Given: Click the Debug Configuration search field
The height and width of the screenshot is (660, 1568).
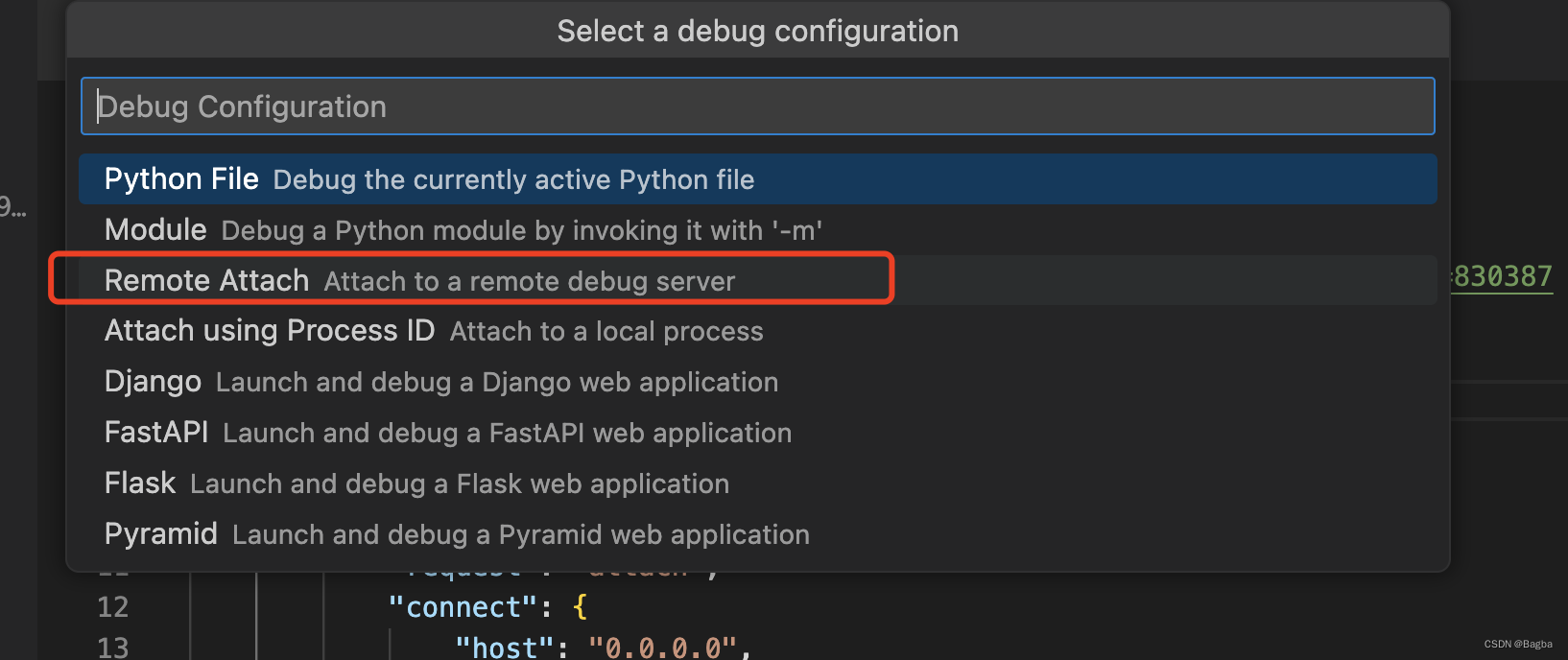Looking at the screenshot, I should [x=756, y=106].
